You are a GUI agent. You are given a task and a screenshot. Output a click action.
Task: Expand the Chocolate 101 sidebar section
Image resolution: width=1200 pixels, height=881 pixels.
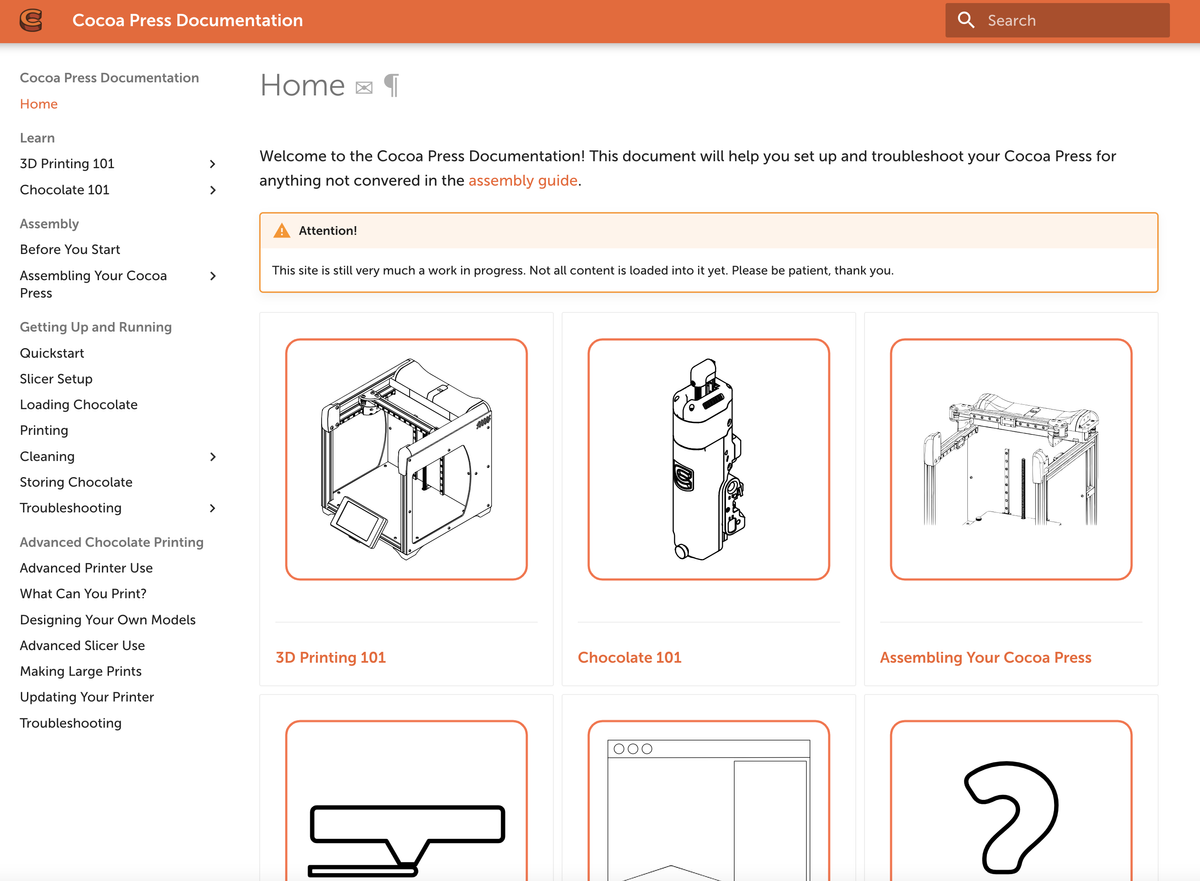click(212, 190)
